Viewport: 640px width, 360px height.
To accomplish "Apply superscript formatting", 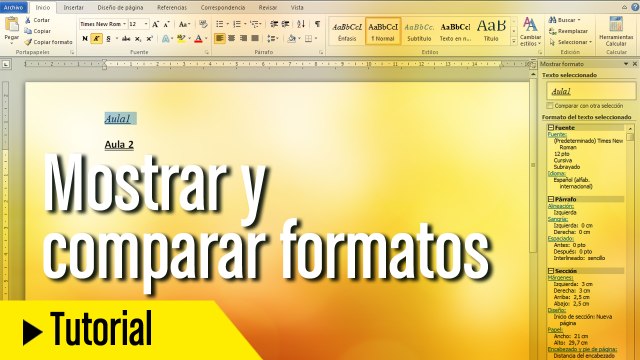I will [149, 39].
